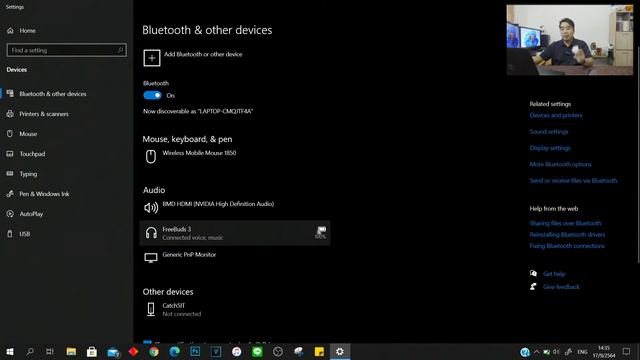Open Sticky Notes from the taskbar
This screenshot has width=640, height=360.
[319, 351]
